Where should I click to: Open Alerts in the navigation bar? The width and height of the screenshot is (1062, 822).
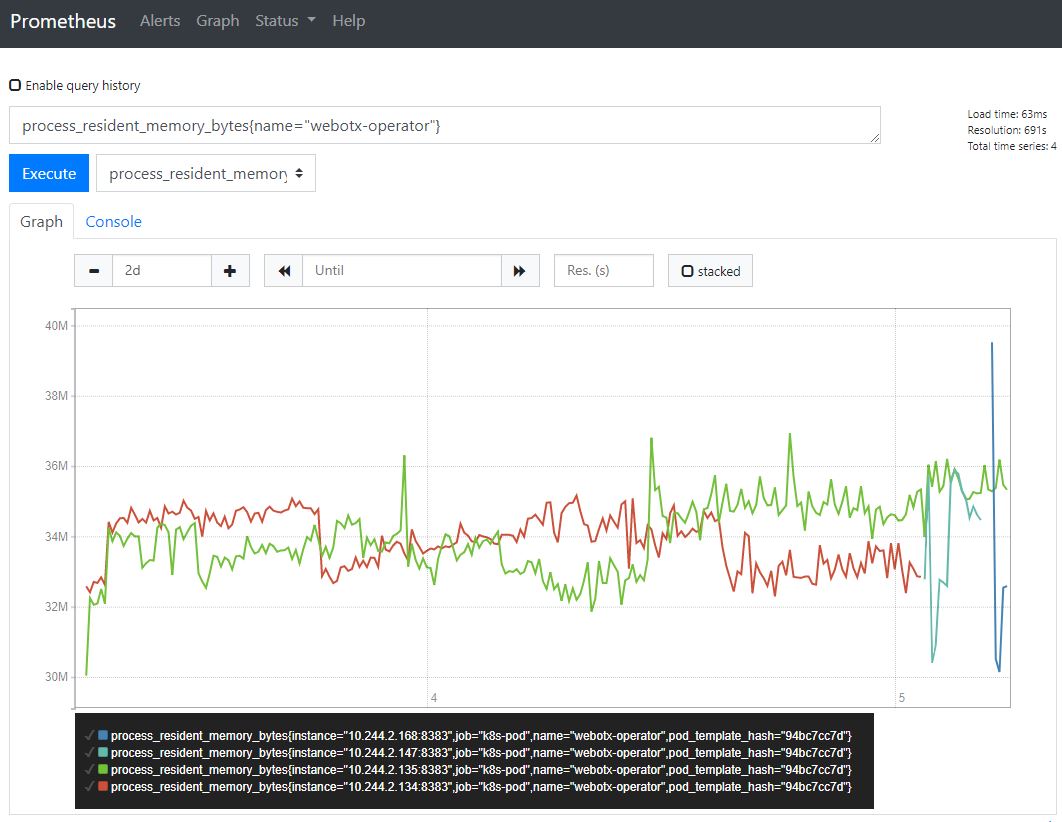tap(160, 21)
